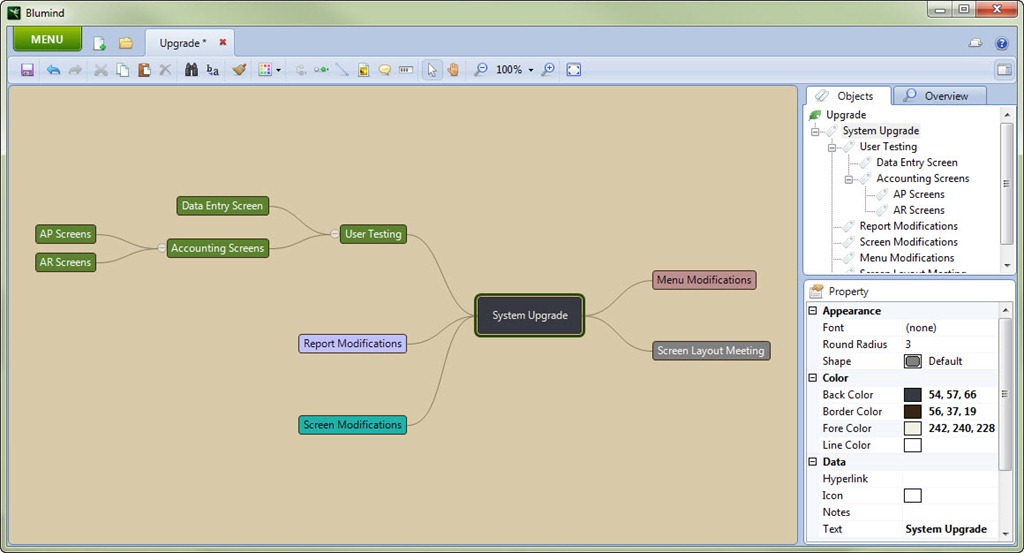Click the Format Painter brush icon

point(239,70)
